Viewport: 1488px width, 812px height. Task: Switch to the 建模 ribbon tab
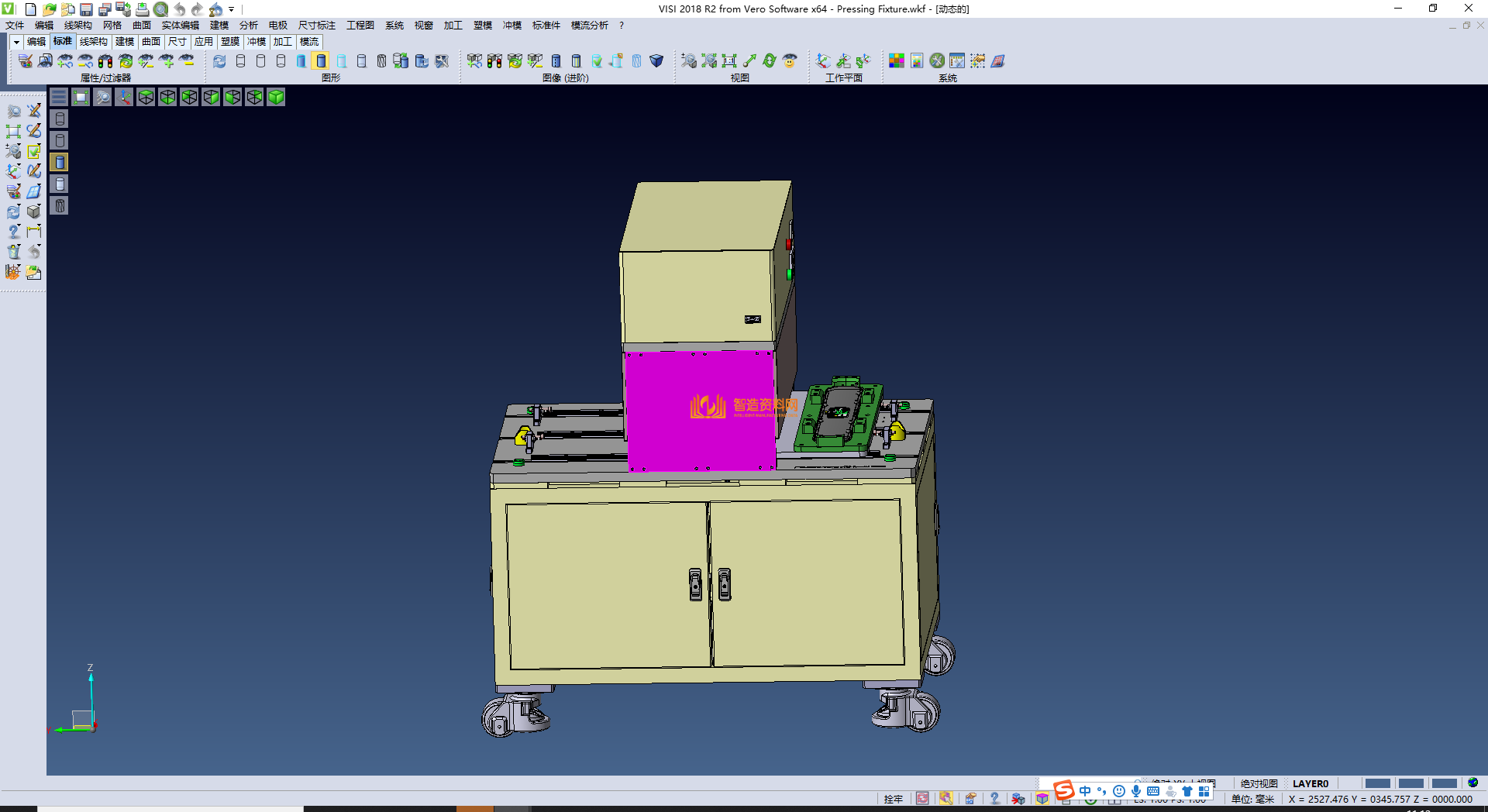click(124, 42)
